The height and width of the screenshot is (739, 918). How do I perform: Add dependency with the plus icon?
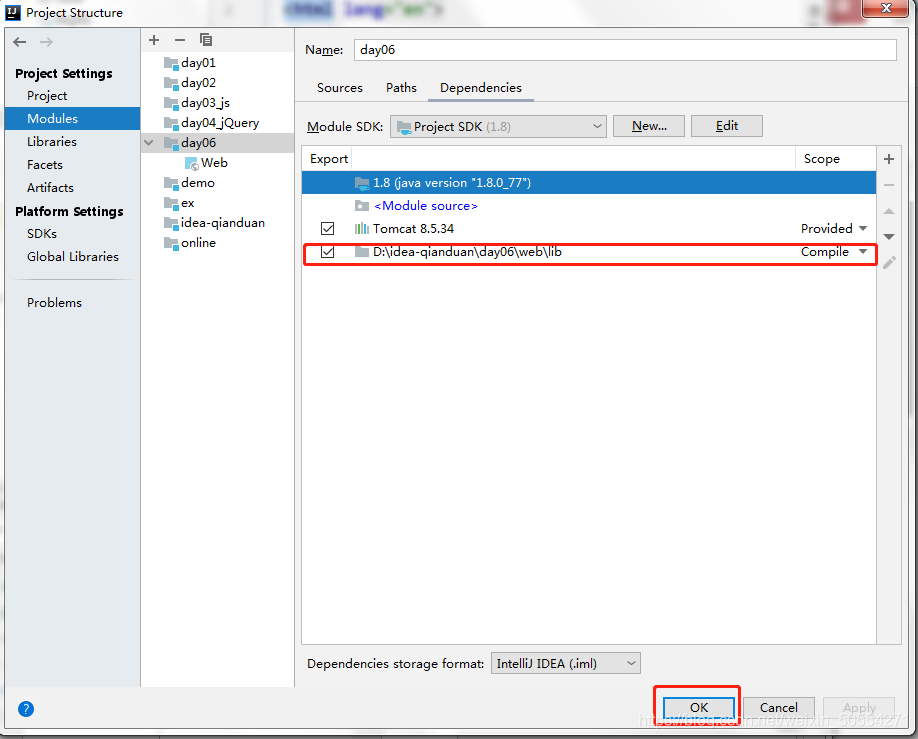point(889,159)
